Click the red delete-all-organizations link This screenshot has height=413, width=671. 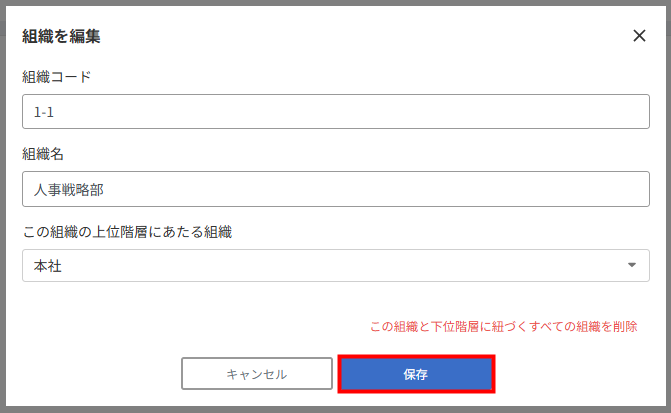[x=503, y=327]
